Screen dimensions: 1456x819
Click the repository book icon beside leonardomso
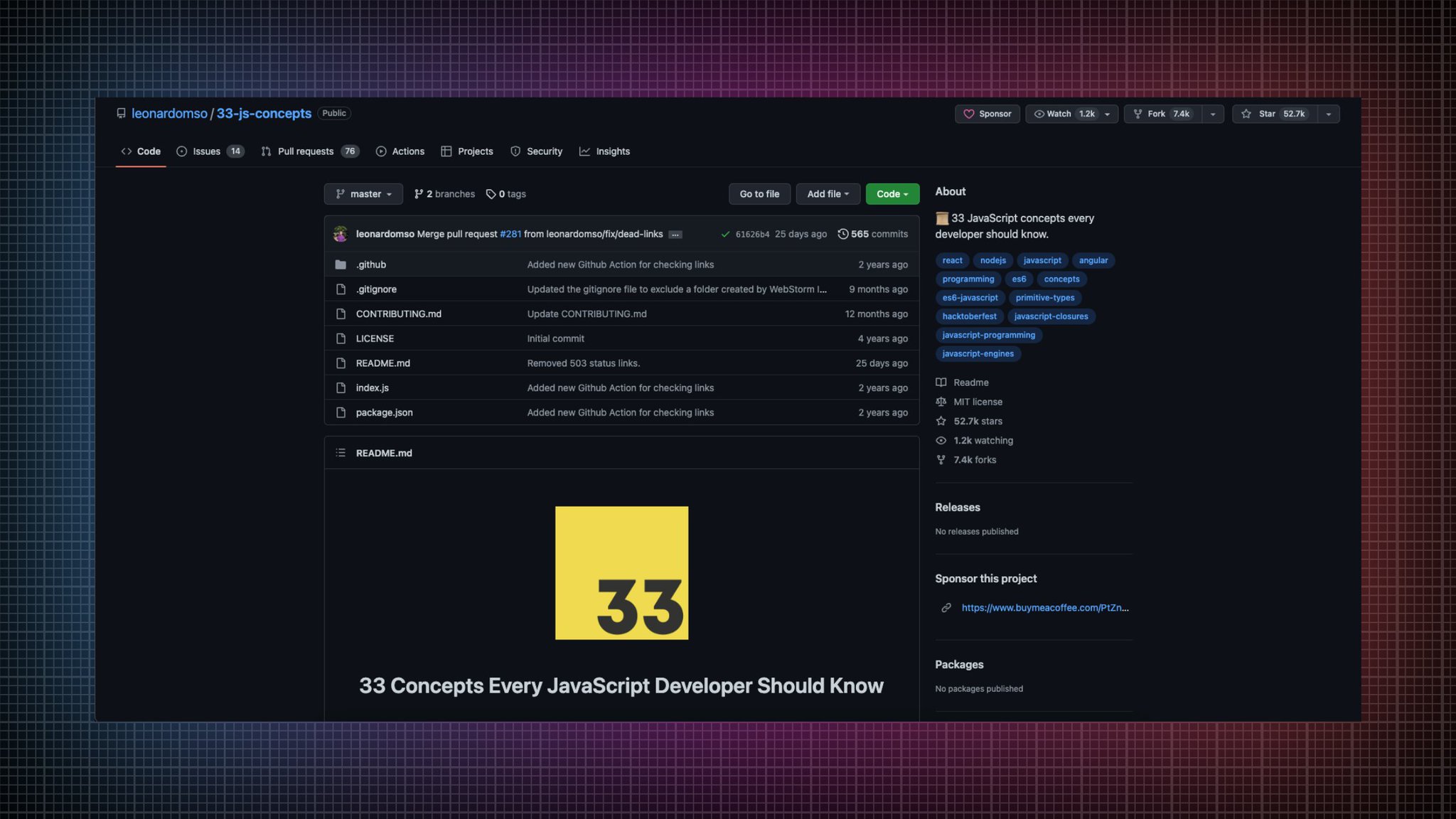pyautogui.click(x=121, y=113)
